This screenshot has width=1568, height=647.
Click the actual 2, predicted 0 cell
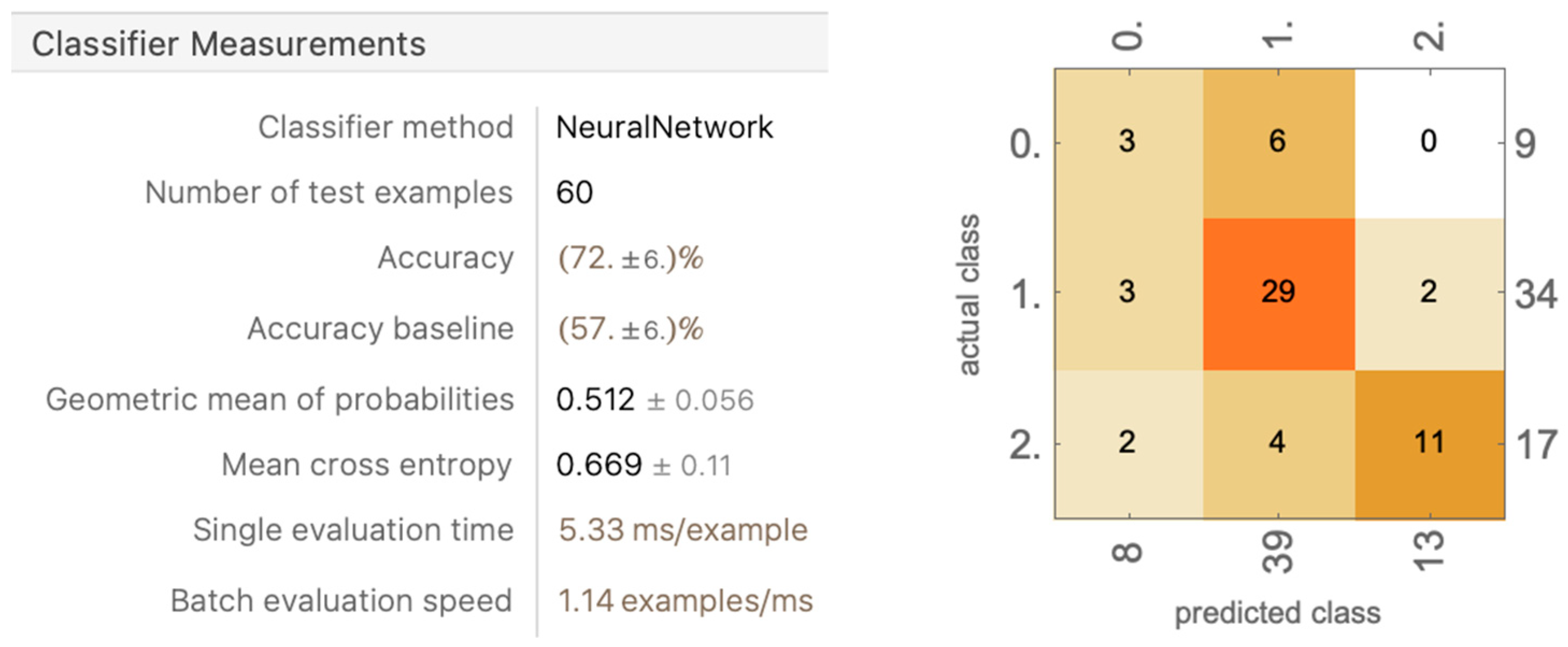click(1127, 442)
